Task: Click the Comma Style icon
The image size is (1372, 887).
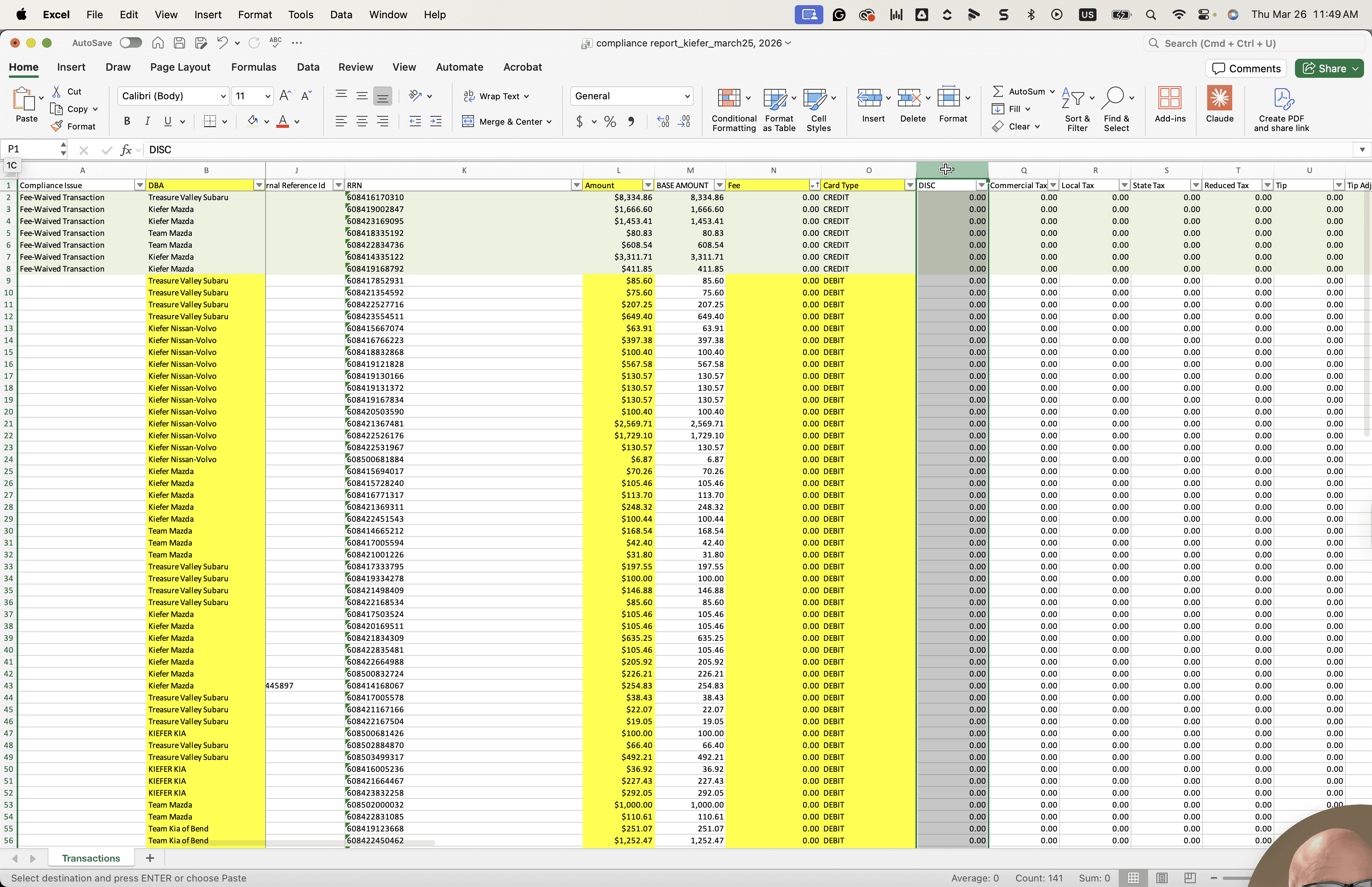Action: click(632, 121)
